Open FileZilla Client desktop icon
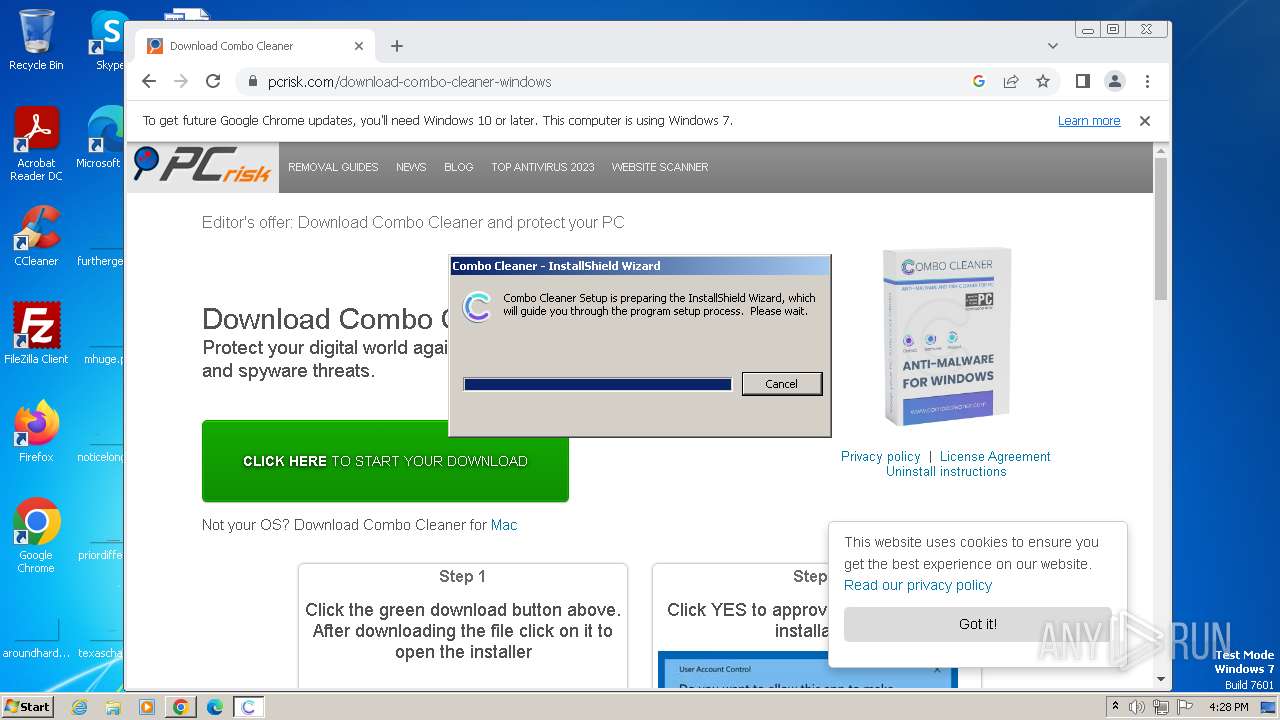Viewport: 1280px width, 720px height. point(36,334)
